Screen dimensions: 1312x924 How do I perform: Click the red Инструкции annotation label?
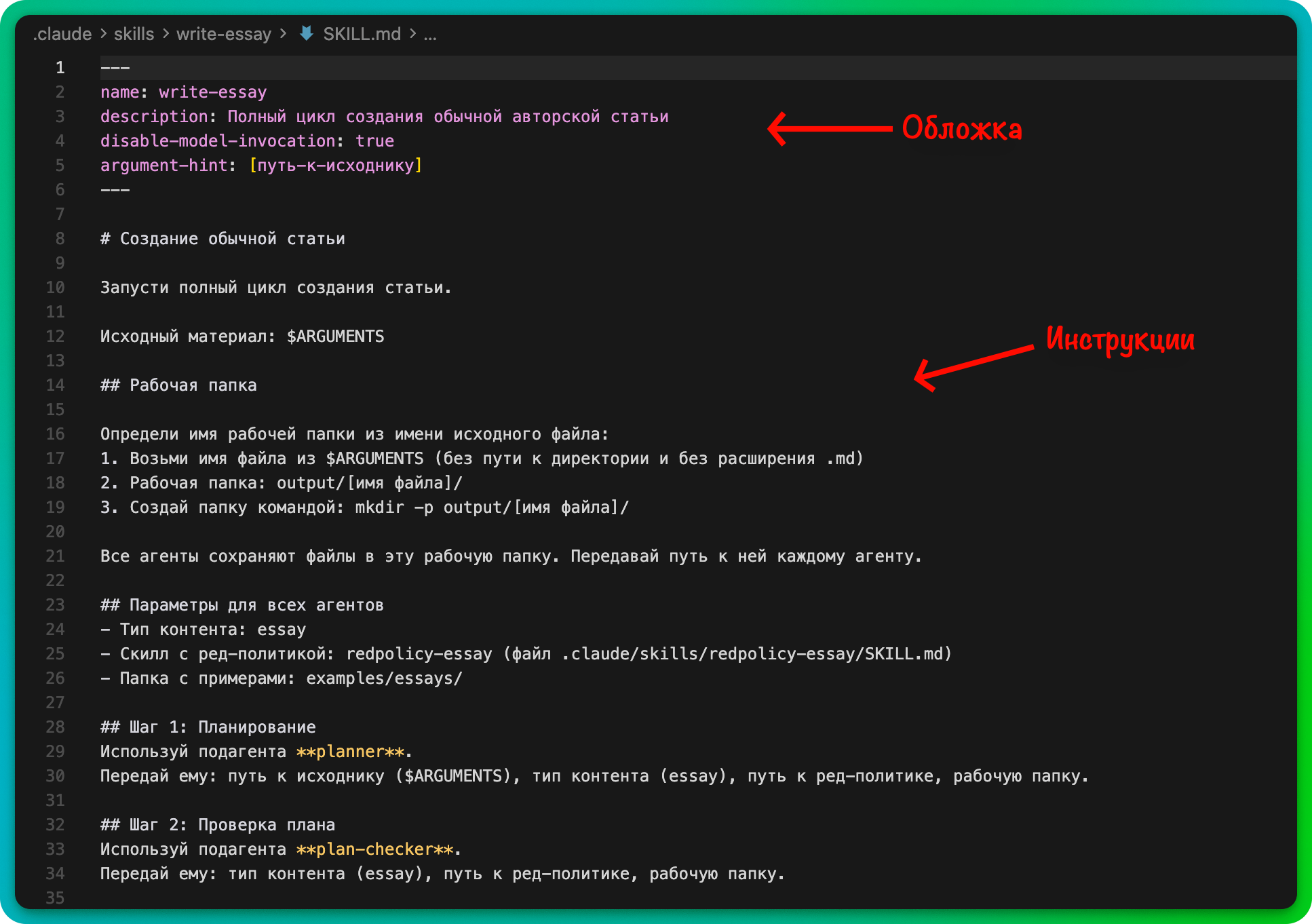pyautogui.click(x=1120, y=339)
